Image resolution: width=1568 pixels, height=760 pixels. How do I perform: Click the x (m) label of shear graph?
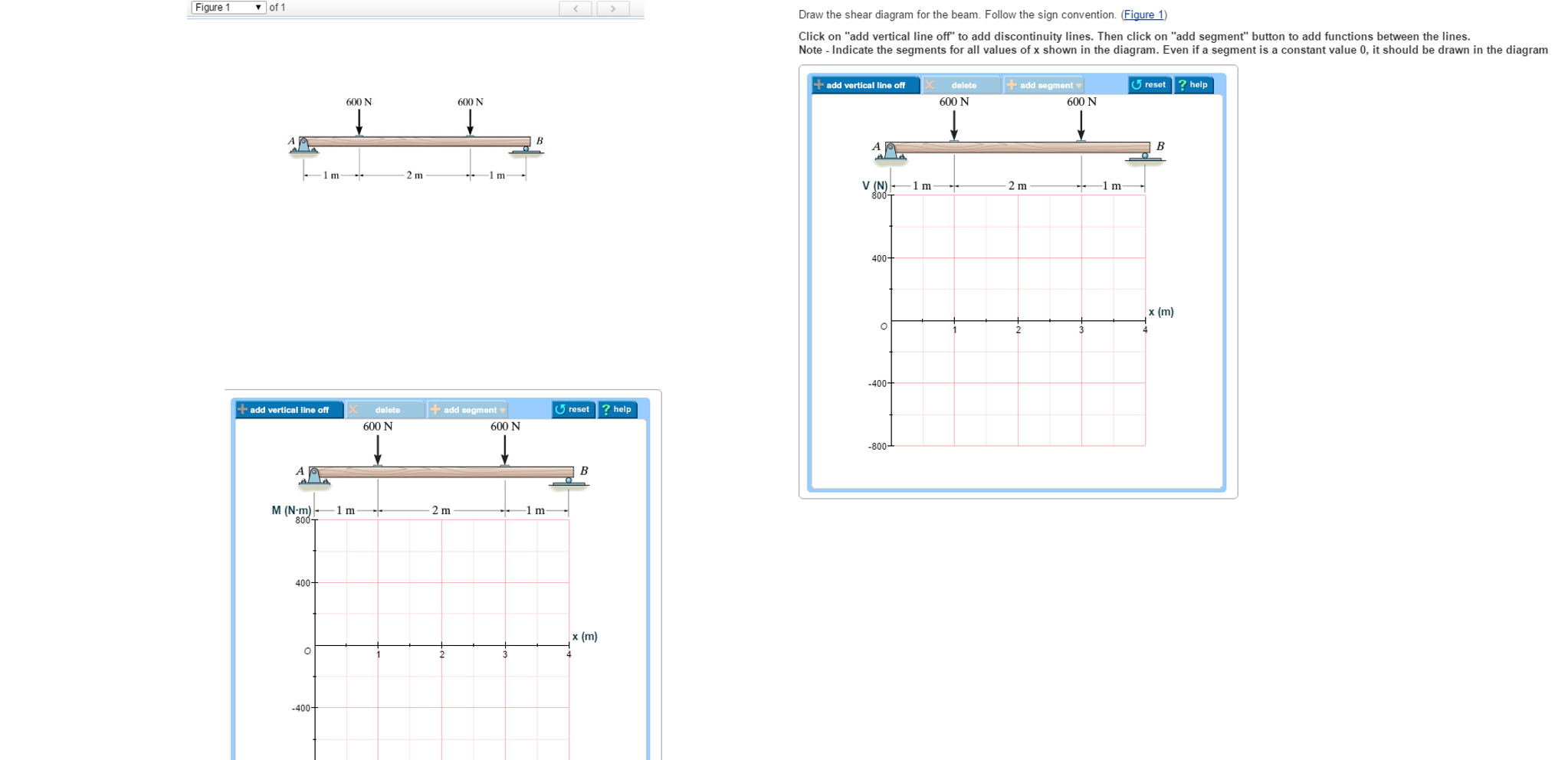pos(1161,312)
